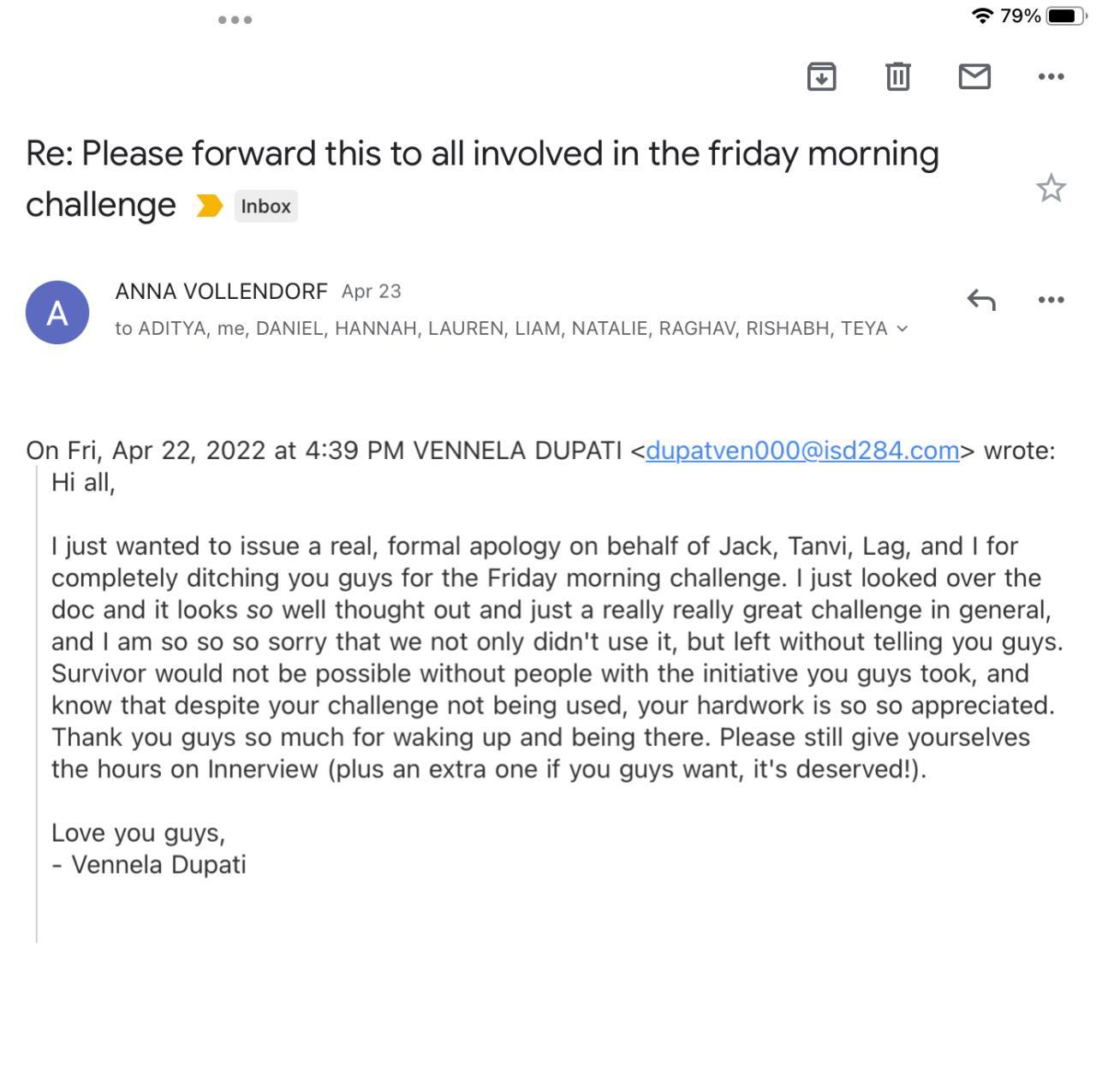Tap the yellow importance marker
The width and height of the screenshot is (1096, 1092).
coord(209,206)
